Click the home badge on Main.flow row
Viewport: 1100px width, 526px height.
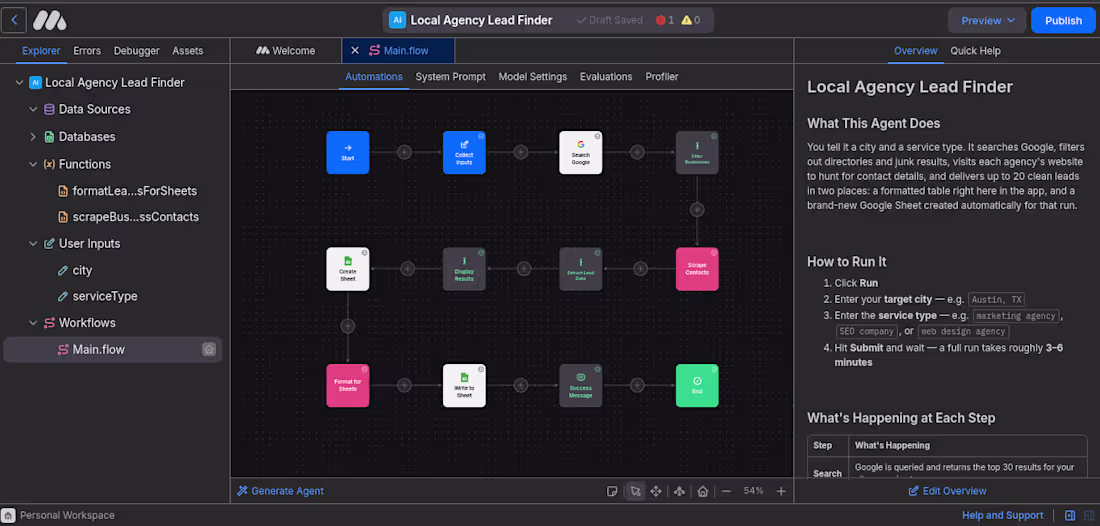209,349
